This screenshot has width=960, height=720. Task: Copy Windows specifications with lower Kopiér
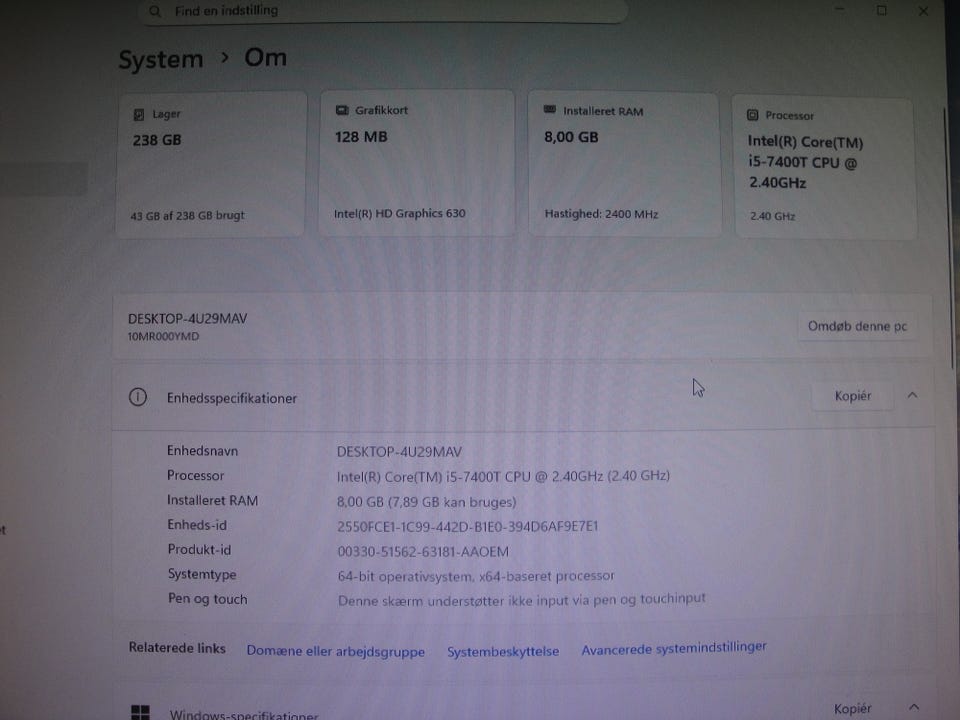(x=852, y=709)
